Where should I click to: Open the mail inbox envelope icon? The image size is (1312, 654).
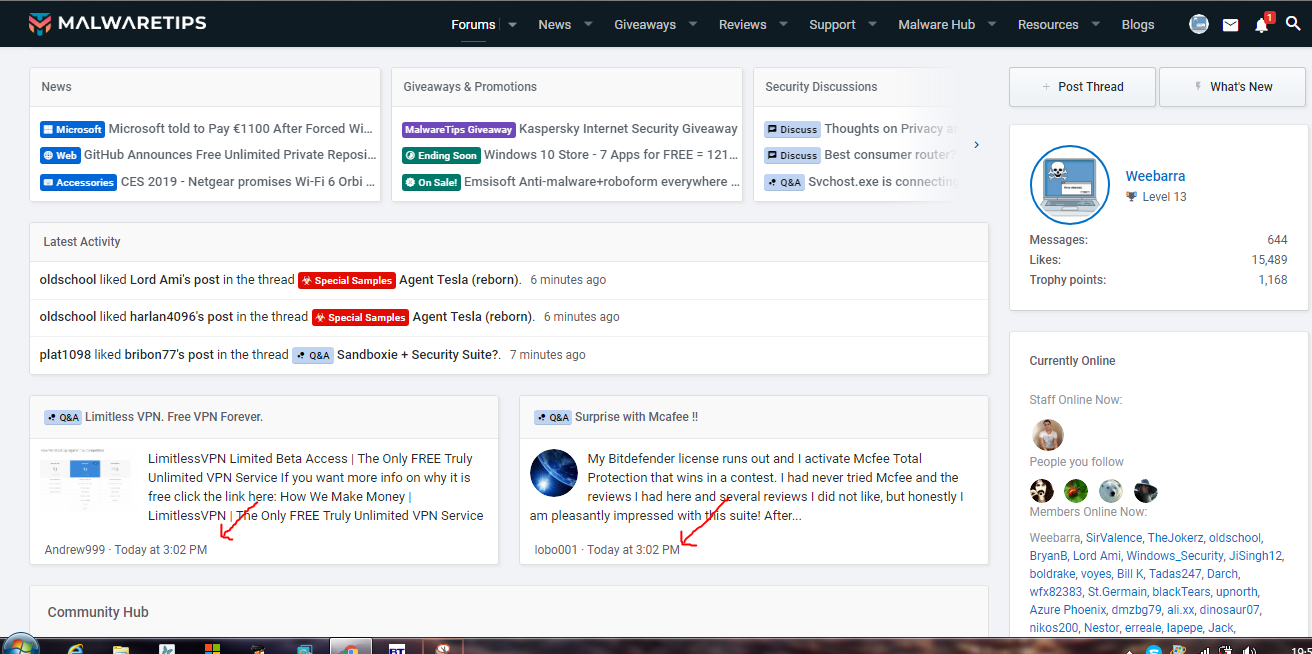click(1230, 25)
